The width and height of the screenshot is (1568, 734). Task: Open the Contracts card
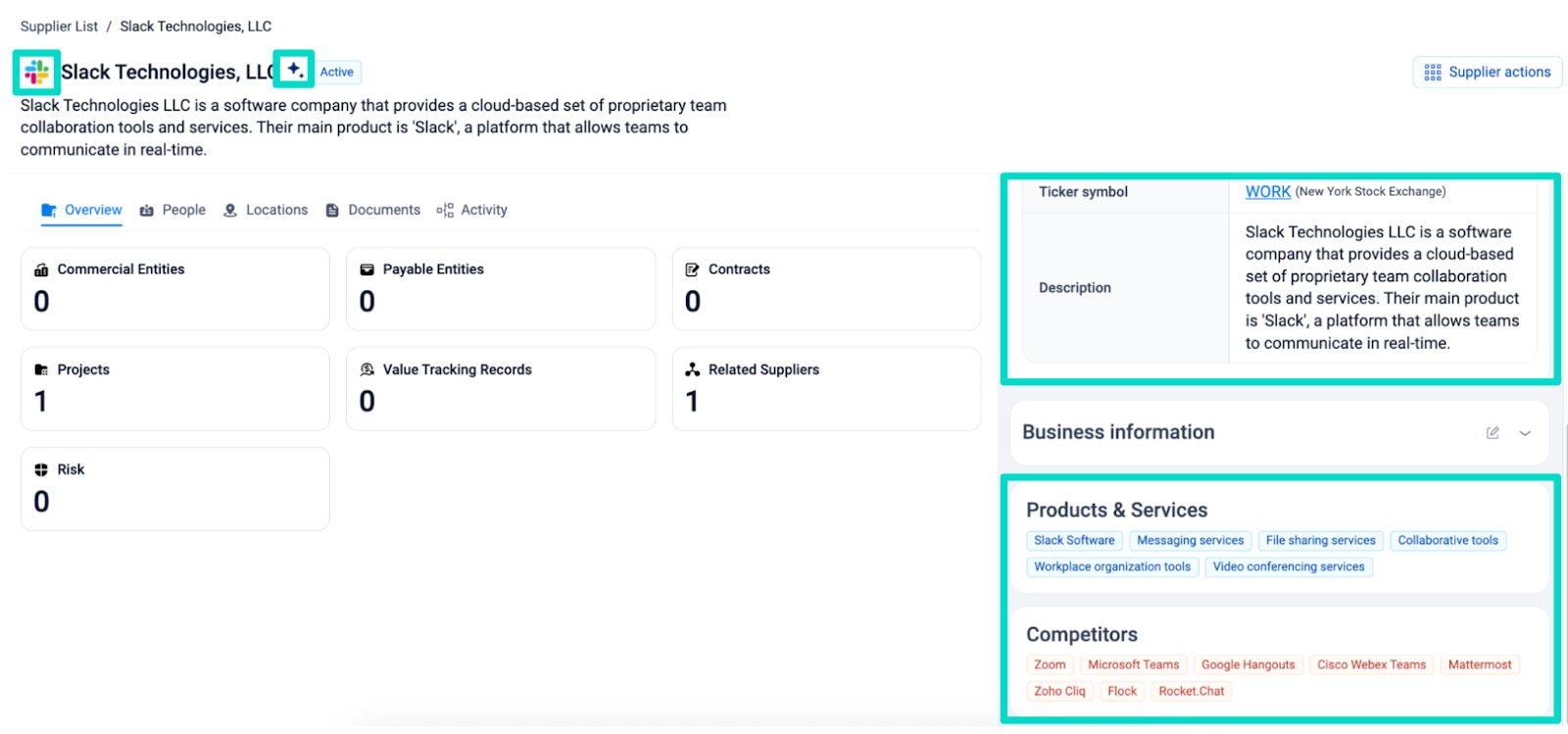point(825,288)
